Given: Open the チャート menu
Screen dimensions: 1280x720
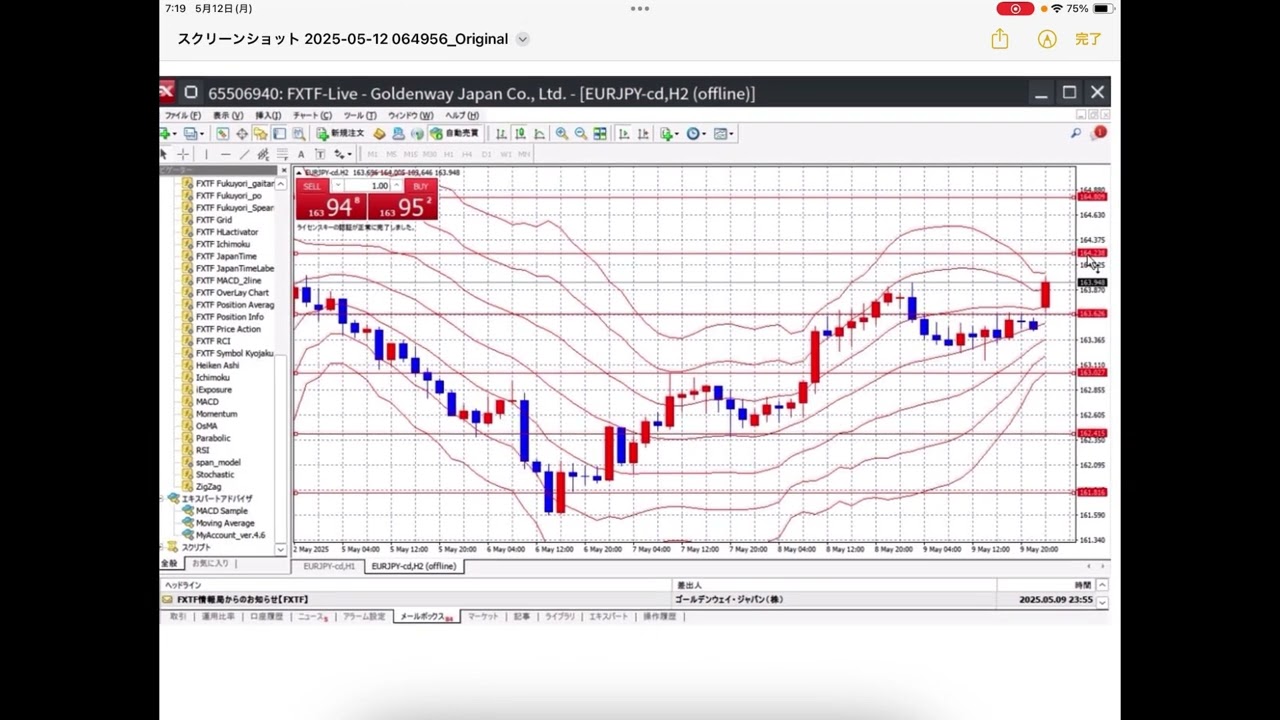Looking at the screenshot, I should (x=311, y=116).
